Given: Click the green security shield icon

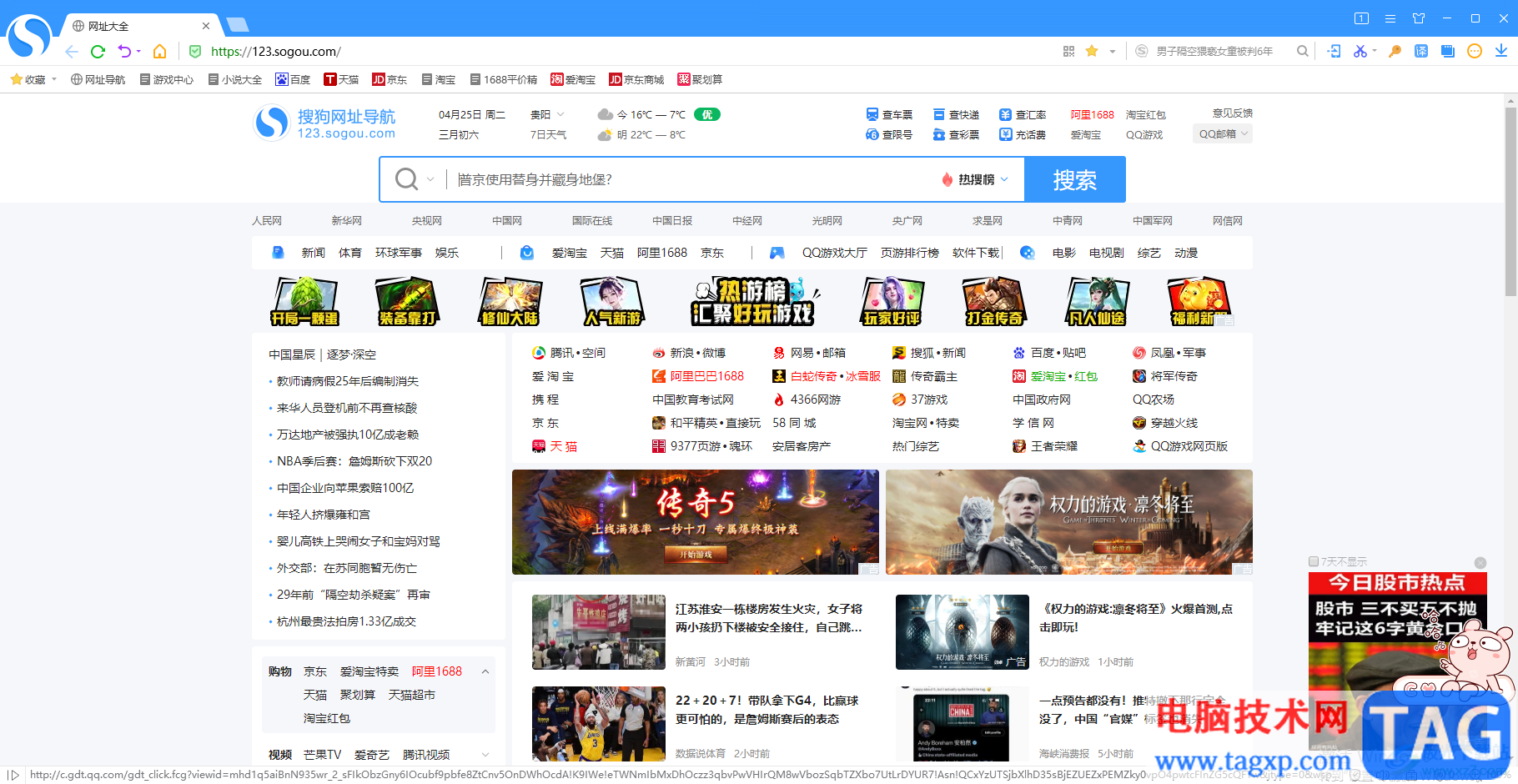Looking at the screenshot, I should click(195, 52).
